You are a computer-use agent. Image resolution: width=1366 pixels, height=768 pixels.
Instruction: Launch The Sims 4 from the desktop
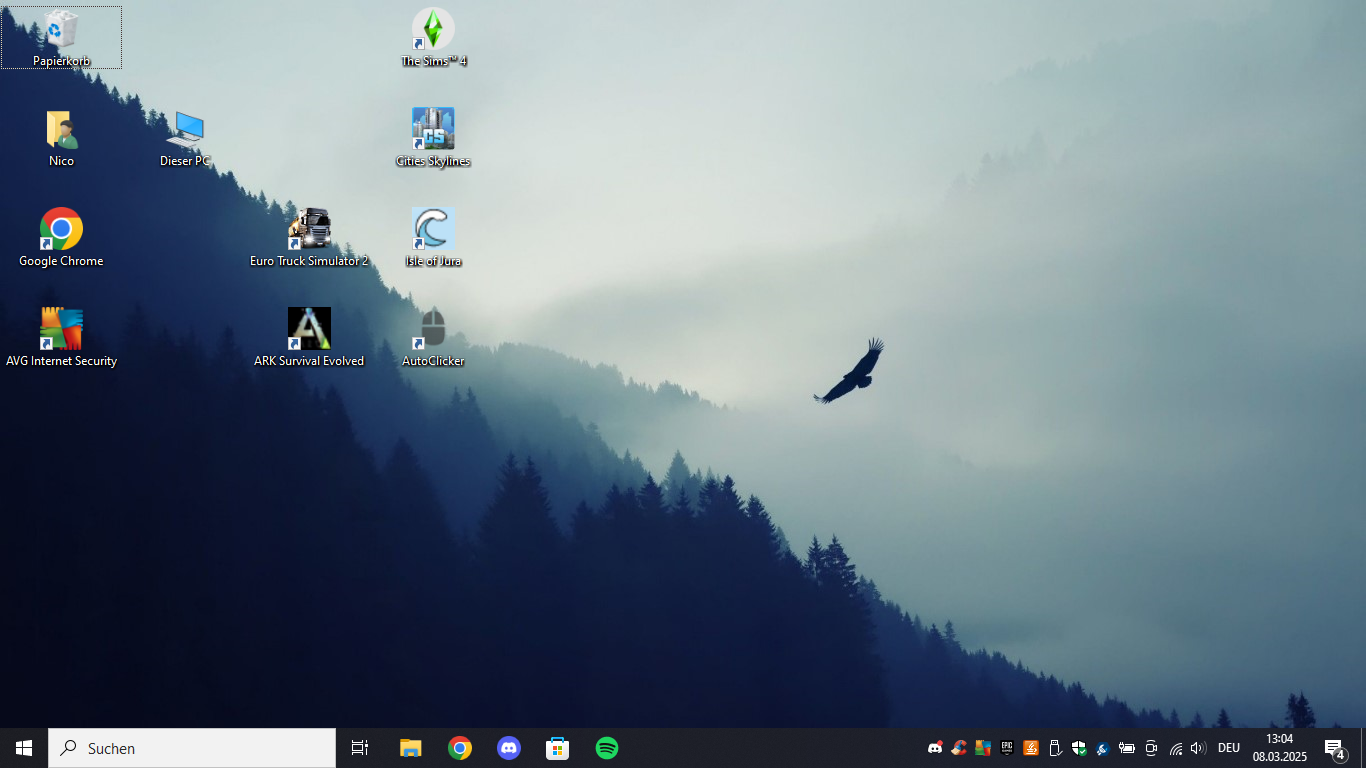(x=433, y=37)
